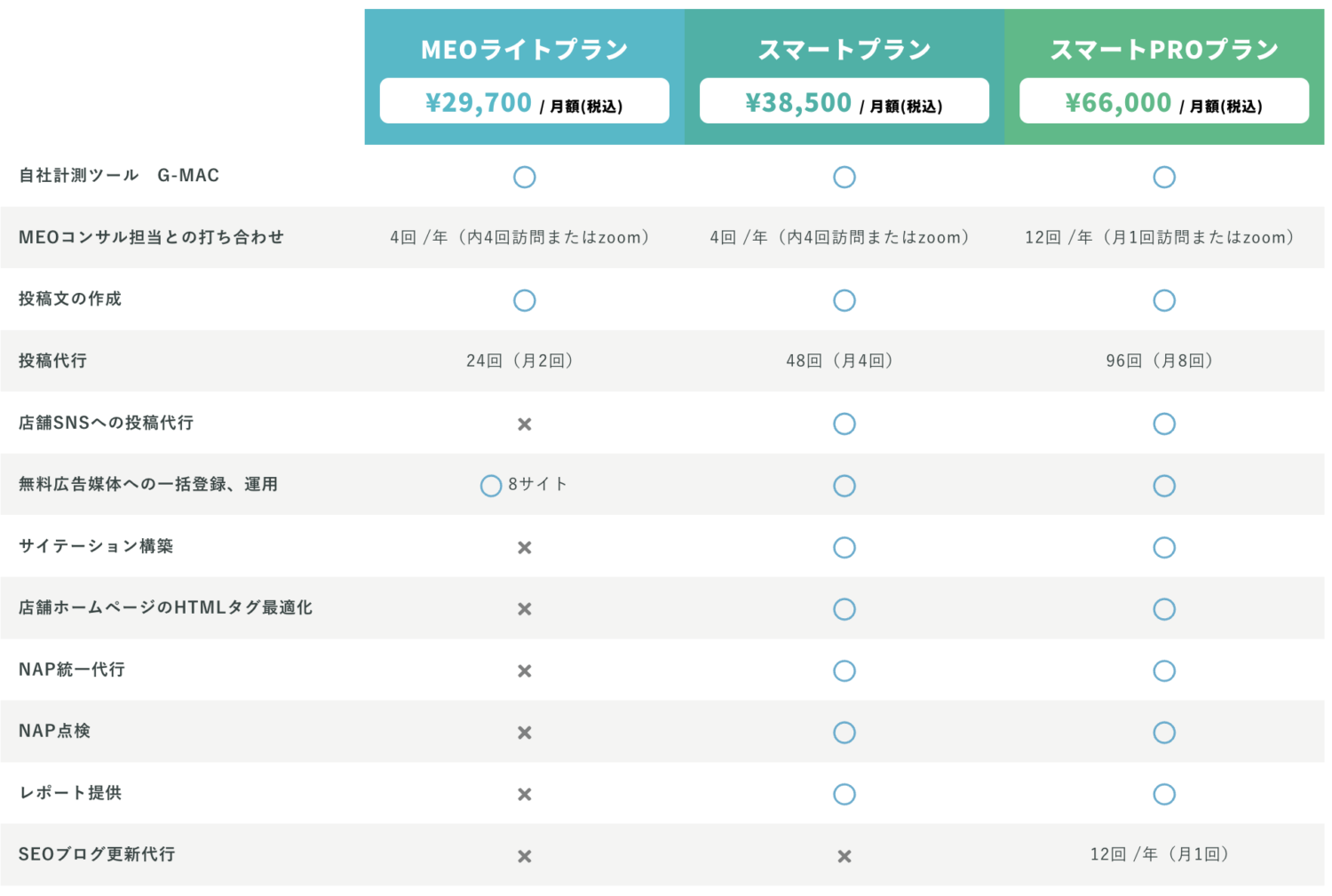
Task: Click the 投稿文の作成 circle under スマートPROプラン
Action: click(x=1164, y=300)
